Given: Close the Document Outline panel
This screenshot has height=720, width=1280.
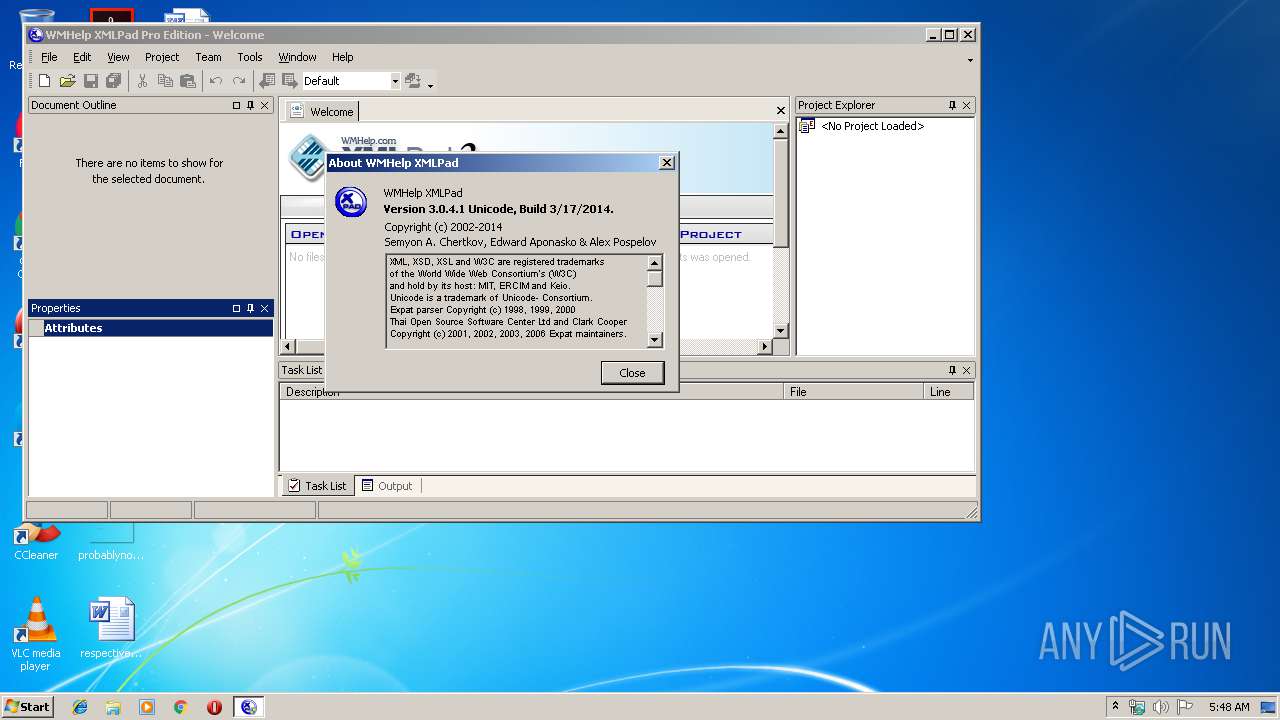Looking at the screenshot, I should pyautogui.click(x=265, y=105).
